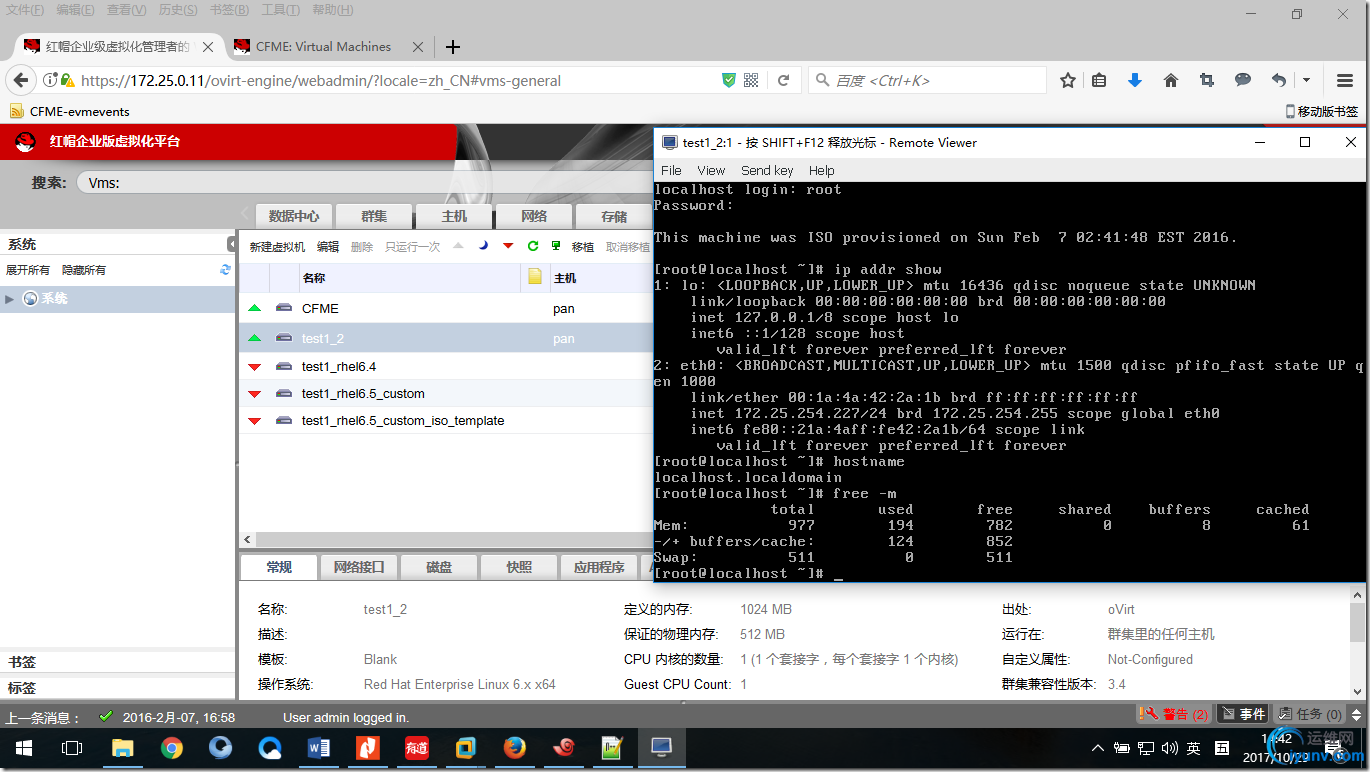1370x772 pixels.
Task: Click 展开所有 in the system panel
Action: point(28,270)
